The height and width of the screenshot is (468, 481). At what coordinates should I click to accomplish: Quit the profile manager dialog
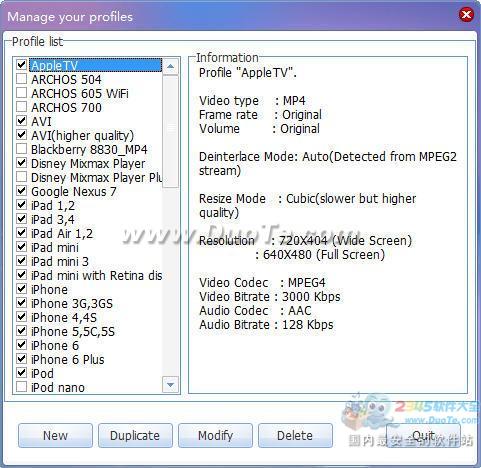(423, 435)
